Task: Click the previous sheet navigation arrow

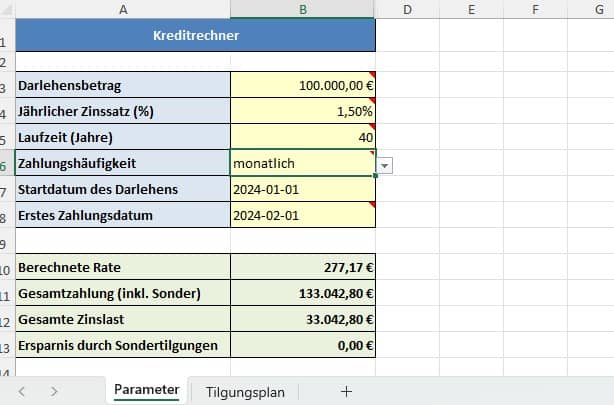Action: pyautogui.click(x=22, y=391)
